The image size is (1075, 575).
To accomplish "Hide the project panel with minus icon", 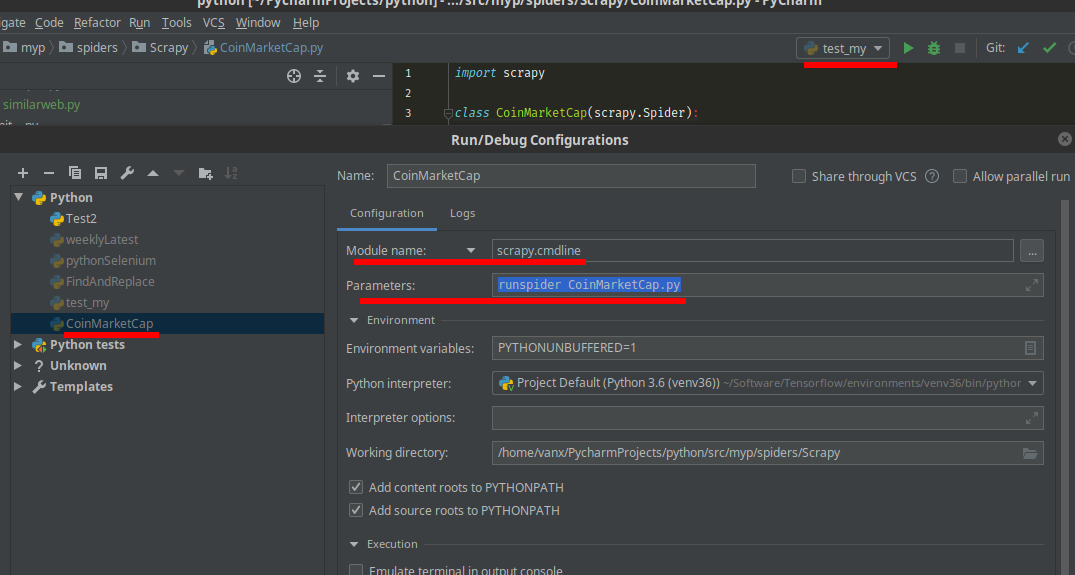I will 378,76.
